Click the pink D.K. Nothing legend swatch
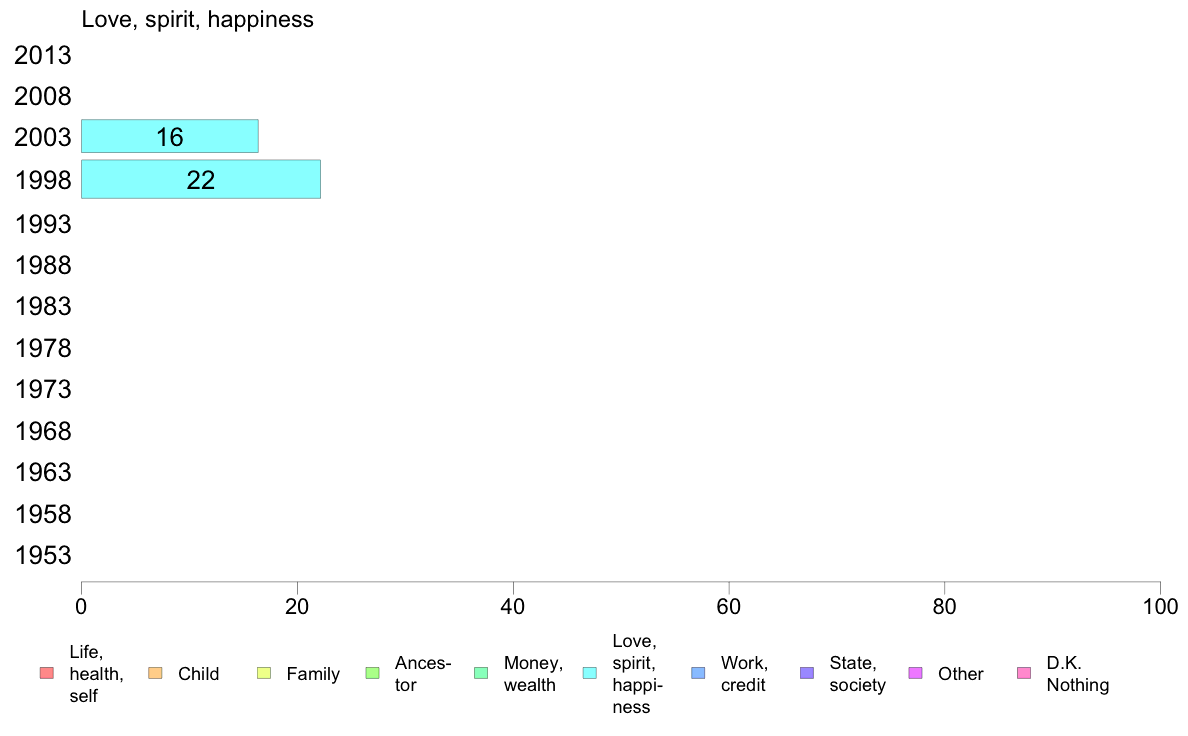The image size is (1188, 736). 1024,673
